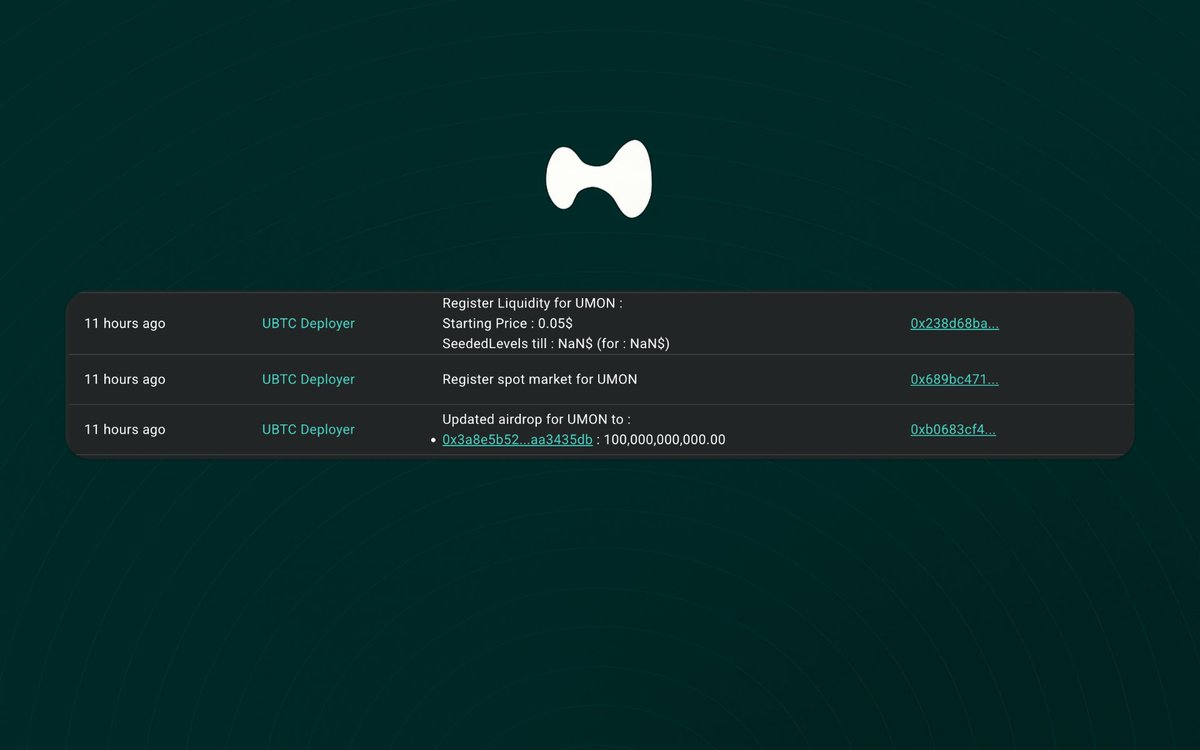Viewport: 1200px width, 750px height.
Task: Click UBTC Deployer in Updated airdrop row
Action: click(x=308, y=429)
